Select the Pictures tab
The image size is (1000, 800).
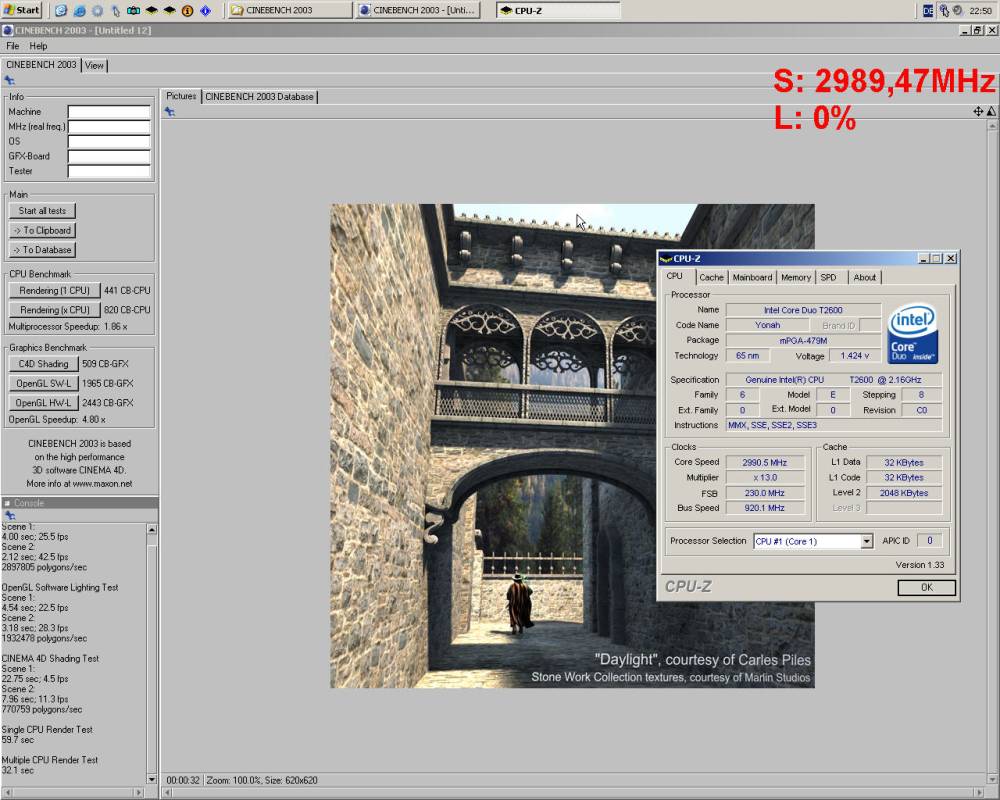[181, 96]
